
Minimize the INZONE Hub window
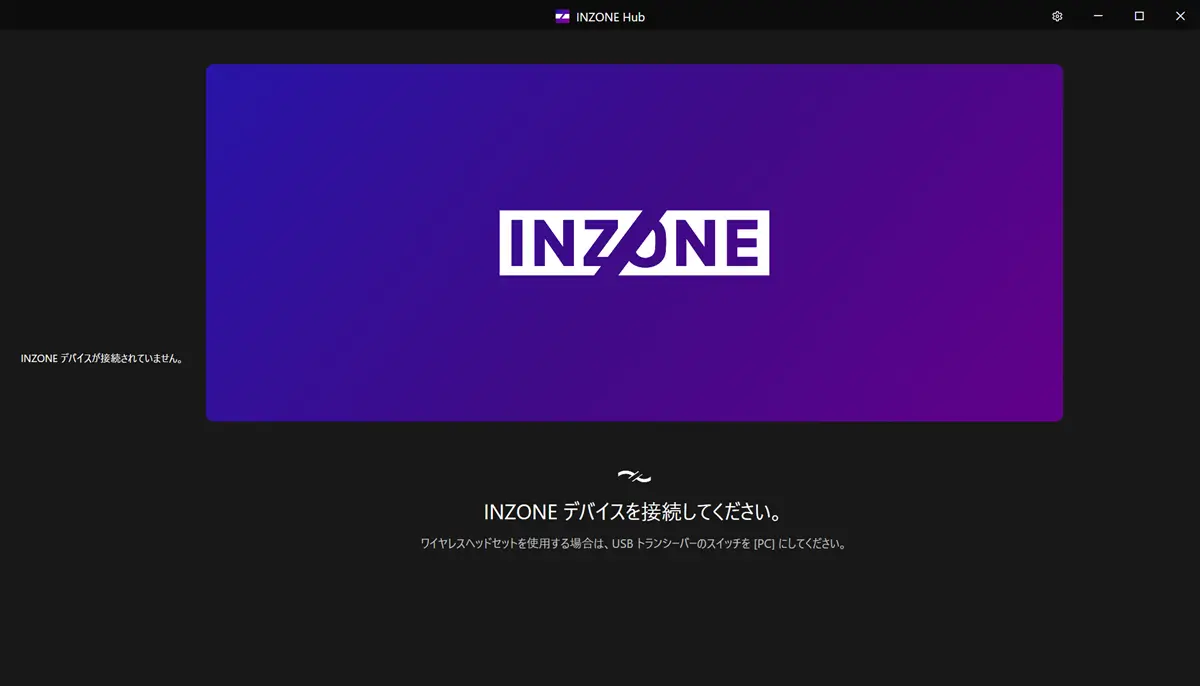coord(1098,16)
